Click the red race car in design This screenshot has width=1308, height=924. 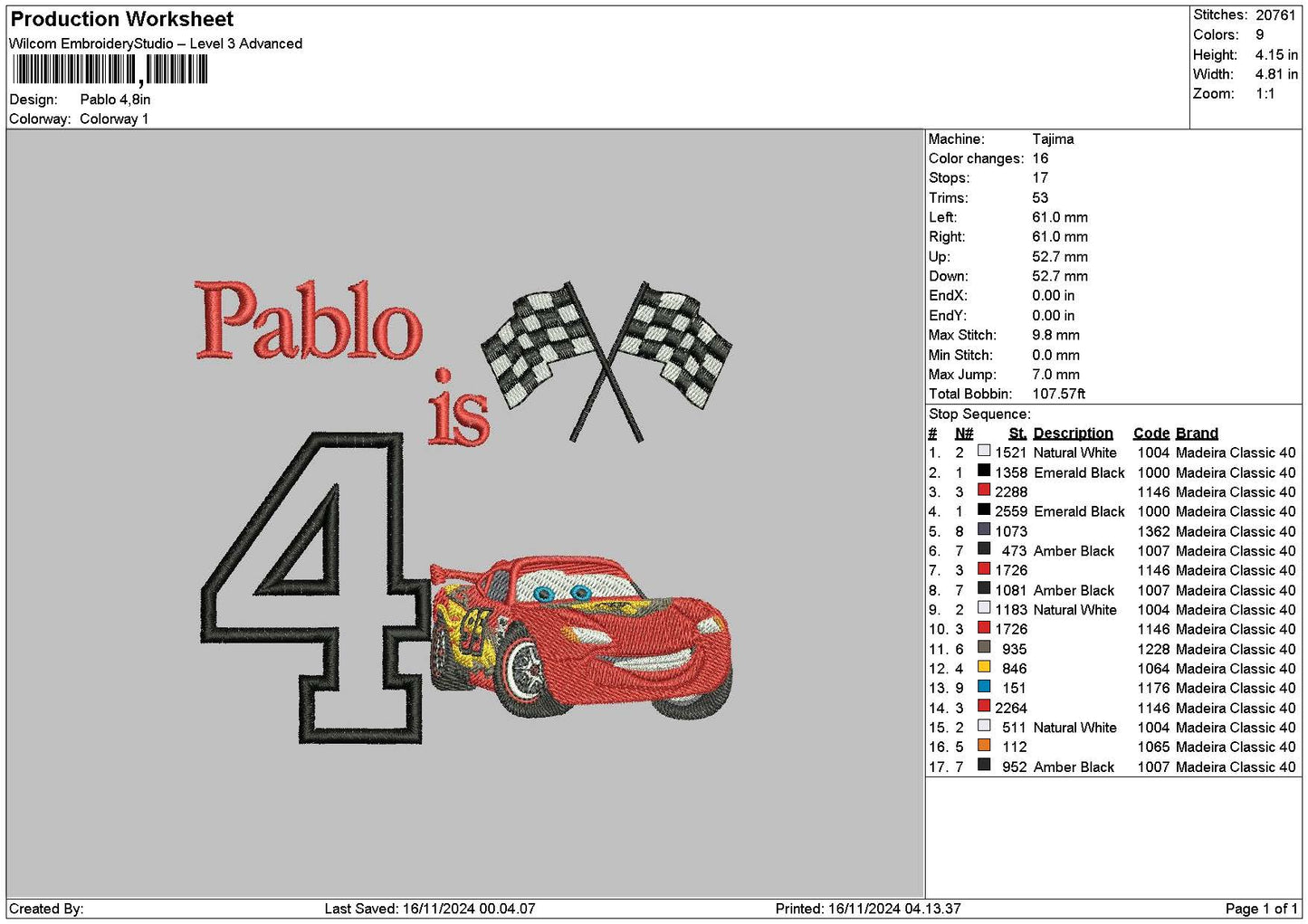tap(580, 637)
